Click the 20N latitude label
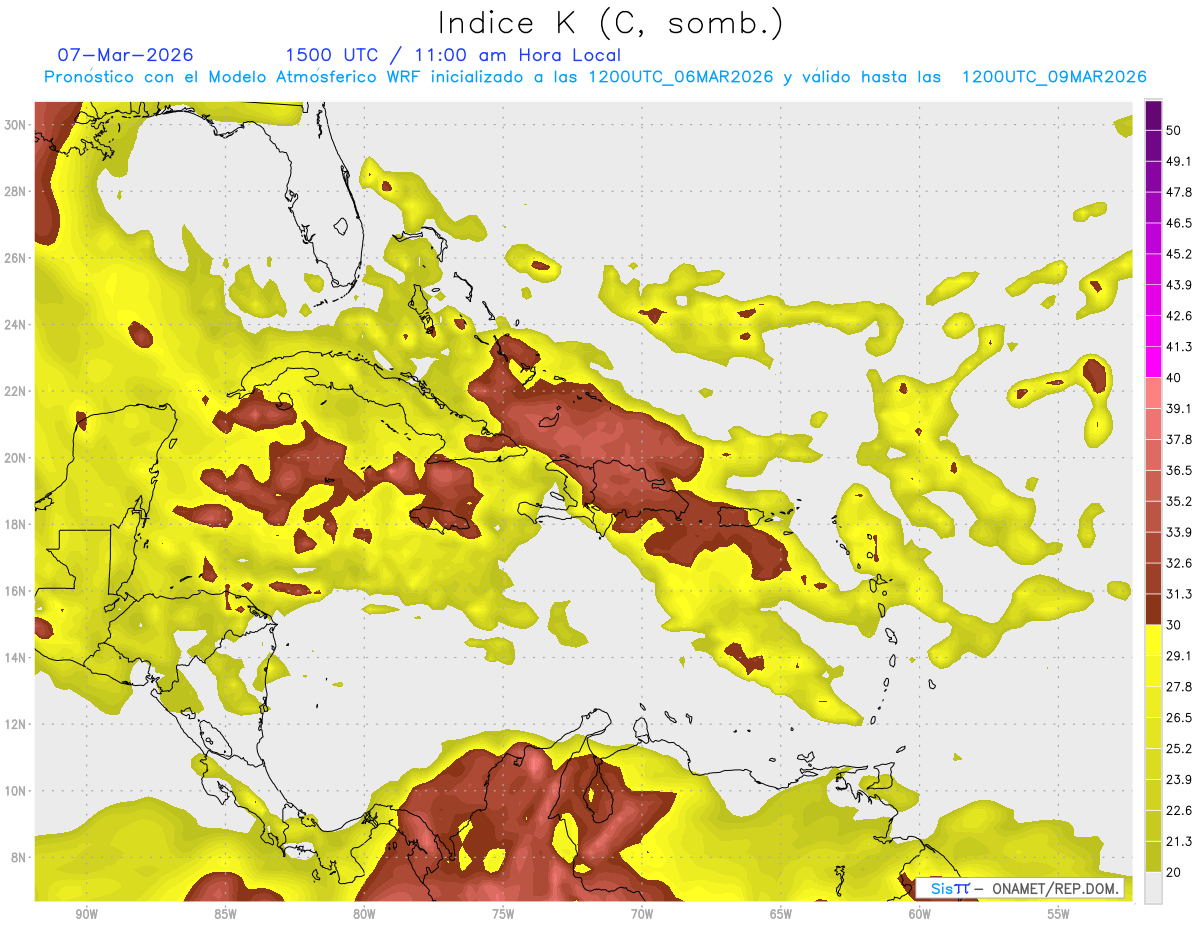Screen dimensions: 1200x927 click(x=15, y=458)
